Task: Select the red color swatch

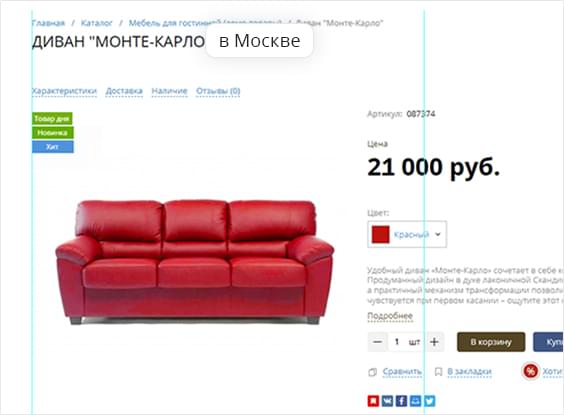Action: coord(380,234)
